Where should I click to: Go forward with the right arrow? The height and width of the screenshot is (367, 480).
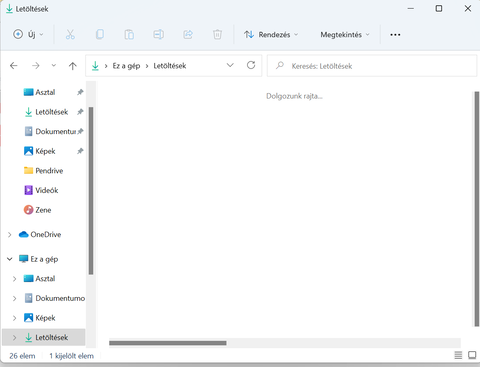coord(36,66)
